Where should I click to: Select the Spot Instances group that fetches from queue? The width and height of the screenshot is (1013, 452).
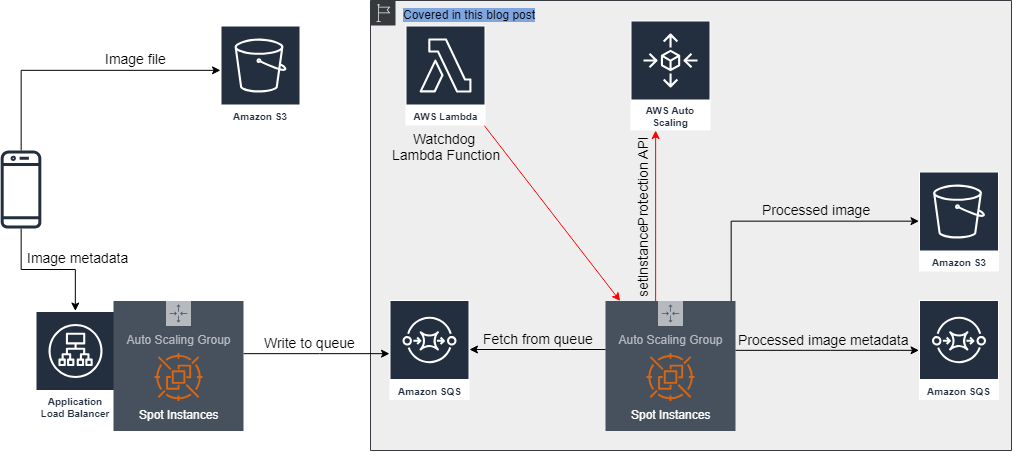[x=670, y=366]
